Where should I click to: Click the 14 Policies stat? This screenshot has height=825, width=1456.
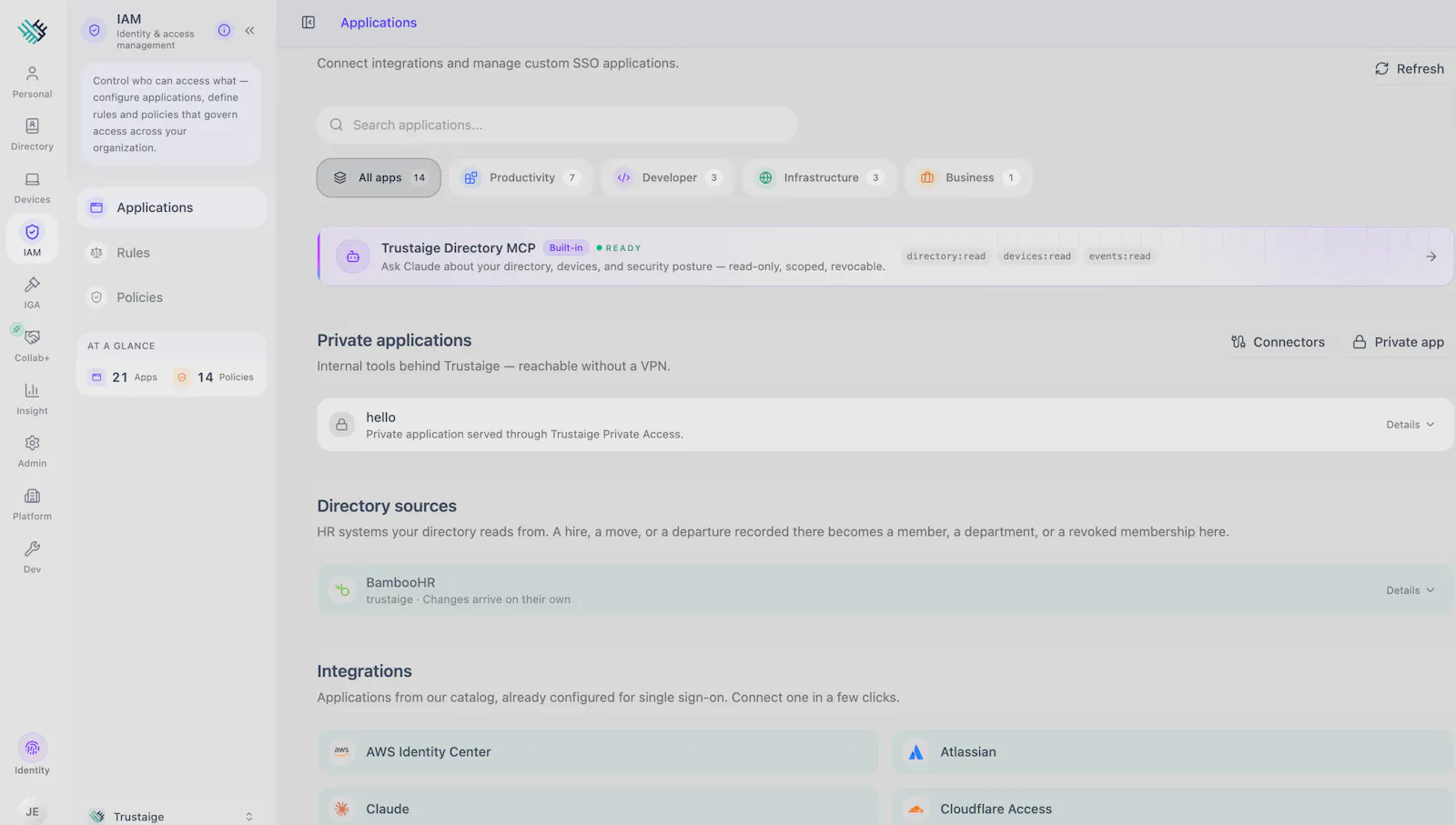[x=214, y=377]
